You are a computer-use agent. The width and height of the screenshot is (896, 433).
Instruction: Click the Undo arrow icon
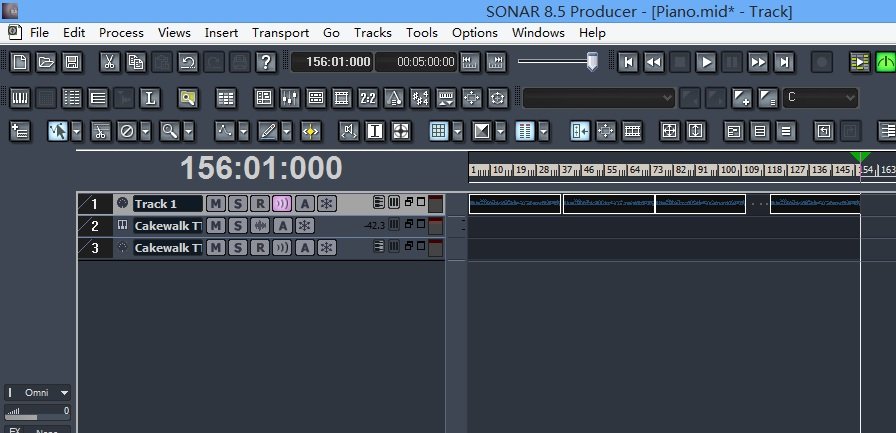(187, 62)
